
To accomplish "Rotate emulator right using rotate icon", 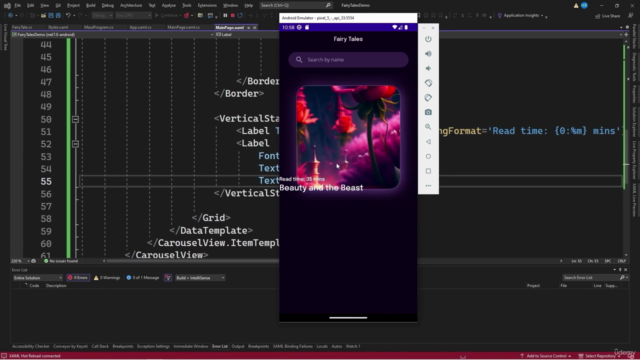I will coord(428,98).
